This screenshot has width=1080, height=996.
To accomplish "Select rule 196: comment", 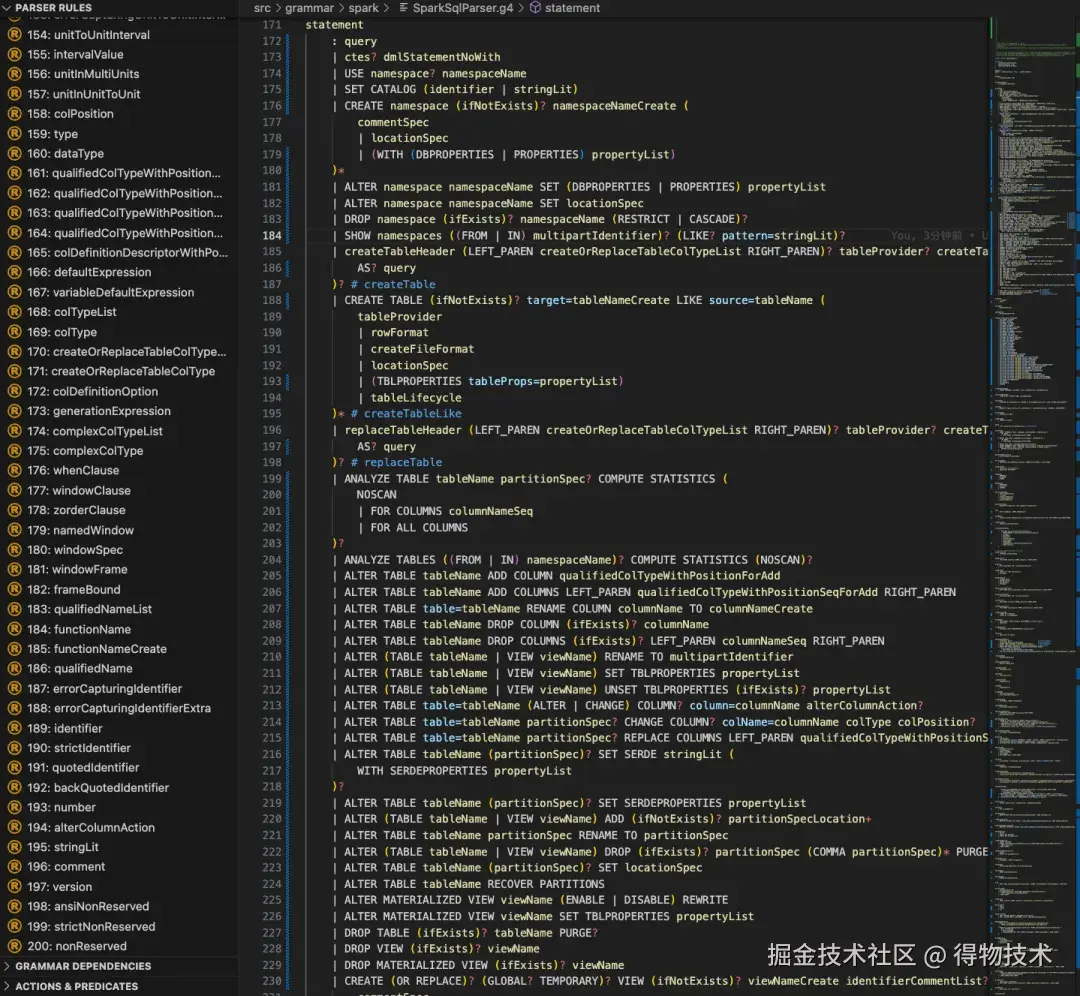I will pos(66,867).
